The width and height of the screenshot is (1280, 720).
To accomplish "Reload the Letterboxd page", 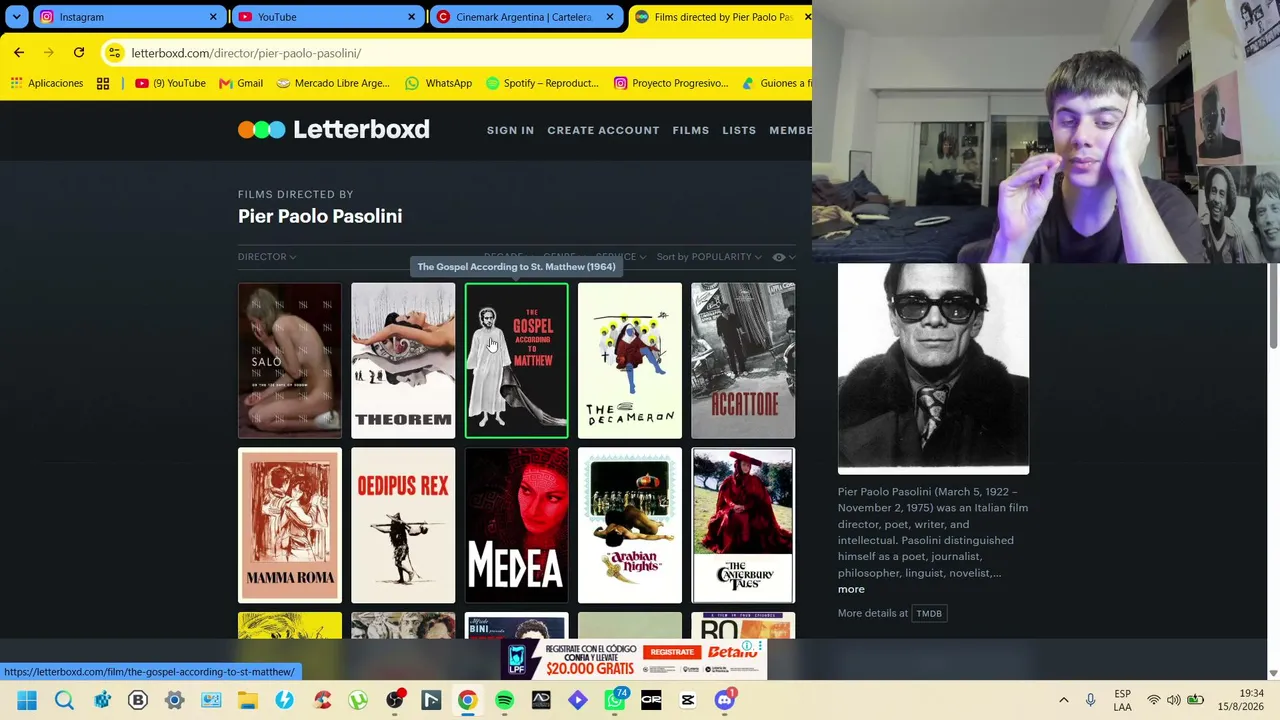I will [79, 52].
